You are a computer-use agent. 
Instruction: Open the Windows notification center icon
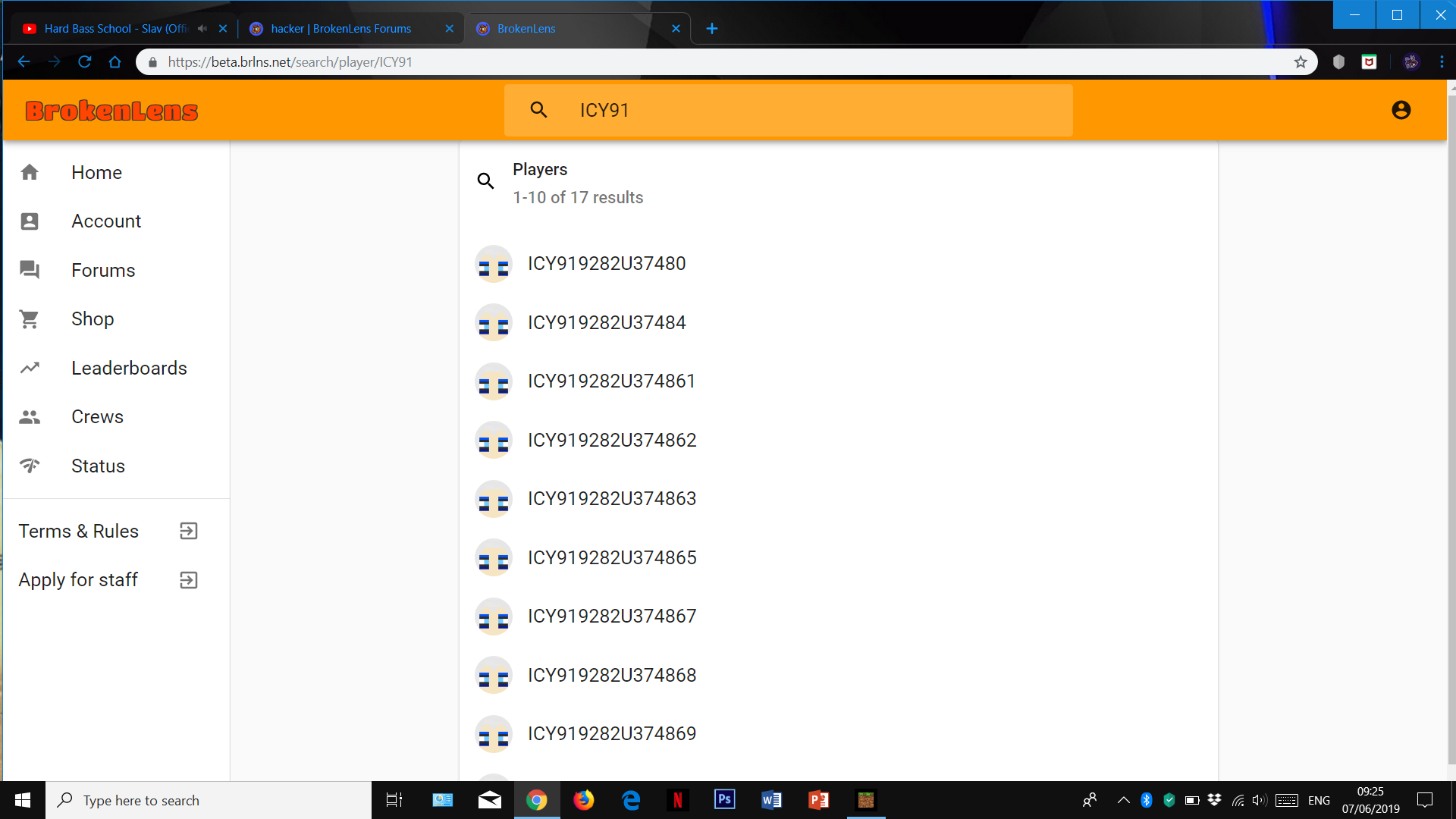point(1425,800)
